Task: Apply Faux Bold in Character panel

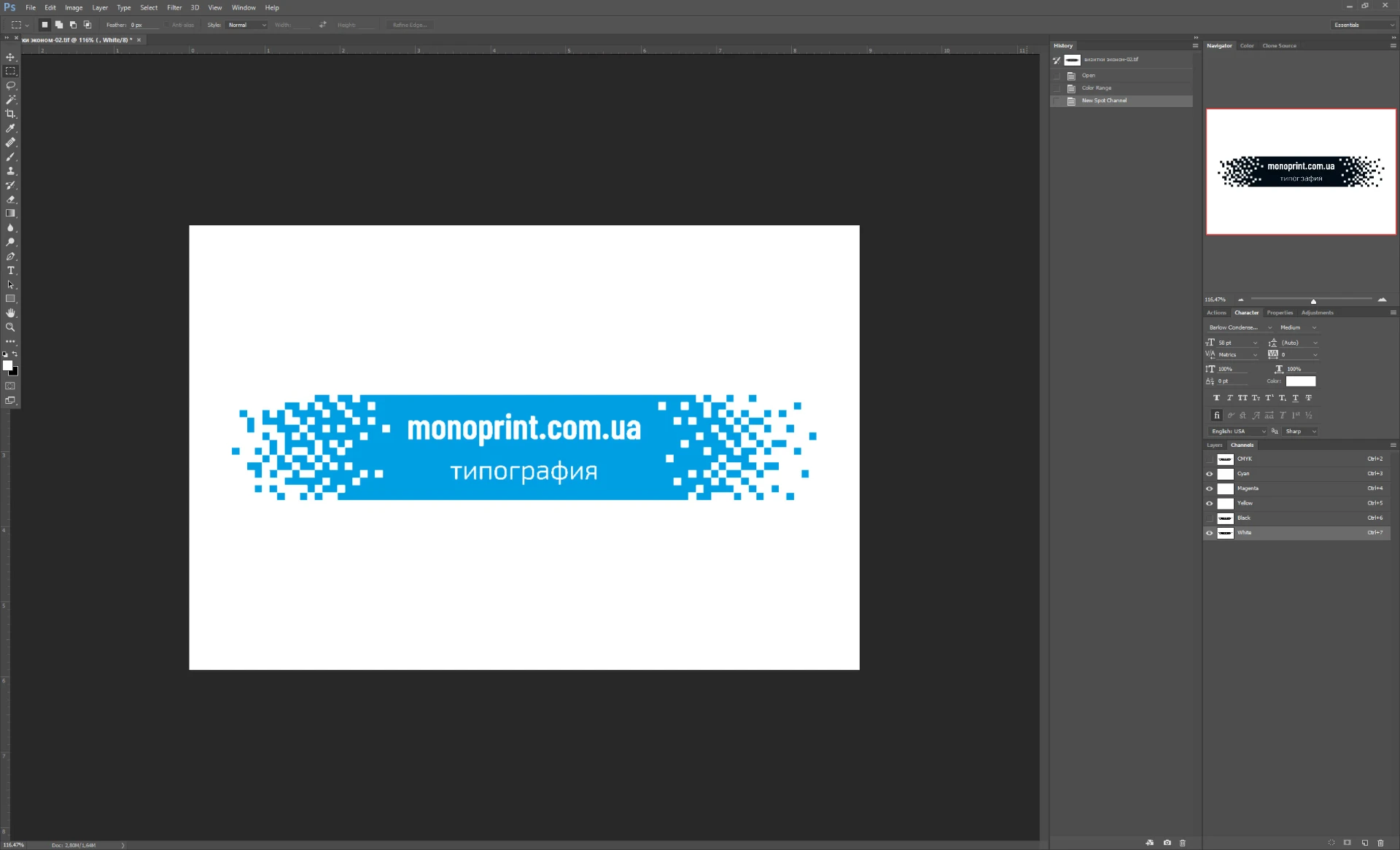Action: [1216, 398]
